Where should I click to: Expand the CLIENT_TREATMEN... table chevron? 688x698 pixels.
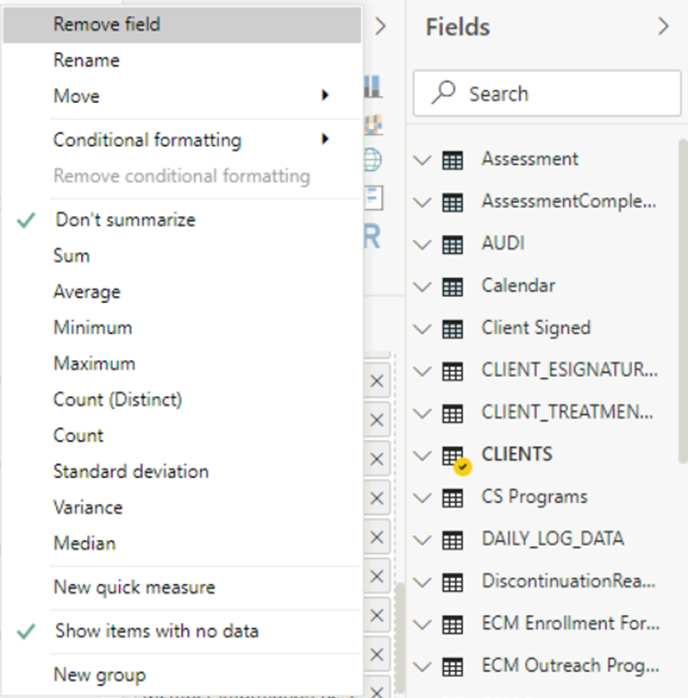(422, 413)
